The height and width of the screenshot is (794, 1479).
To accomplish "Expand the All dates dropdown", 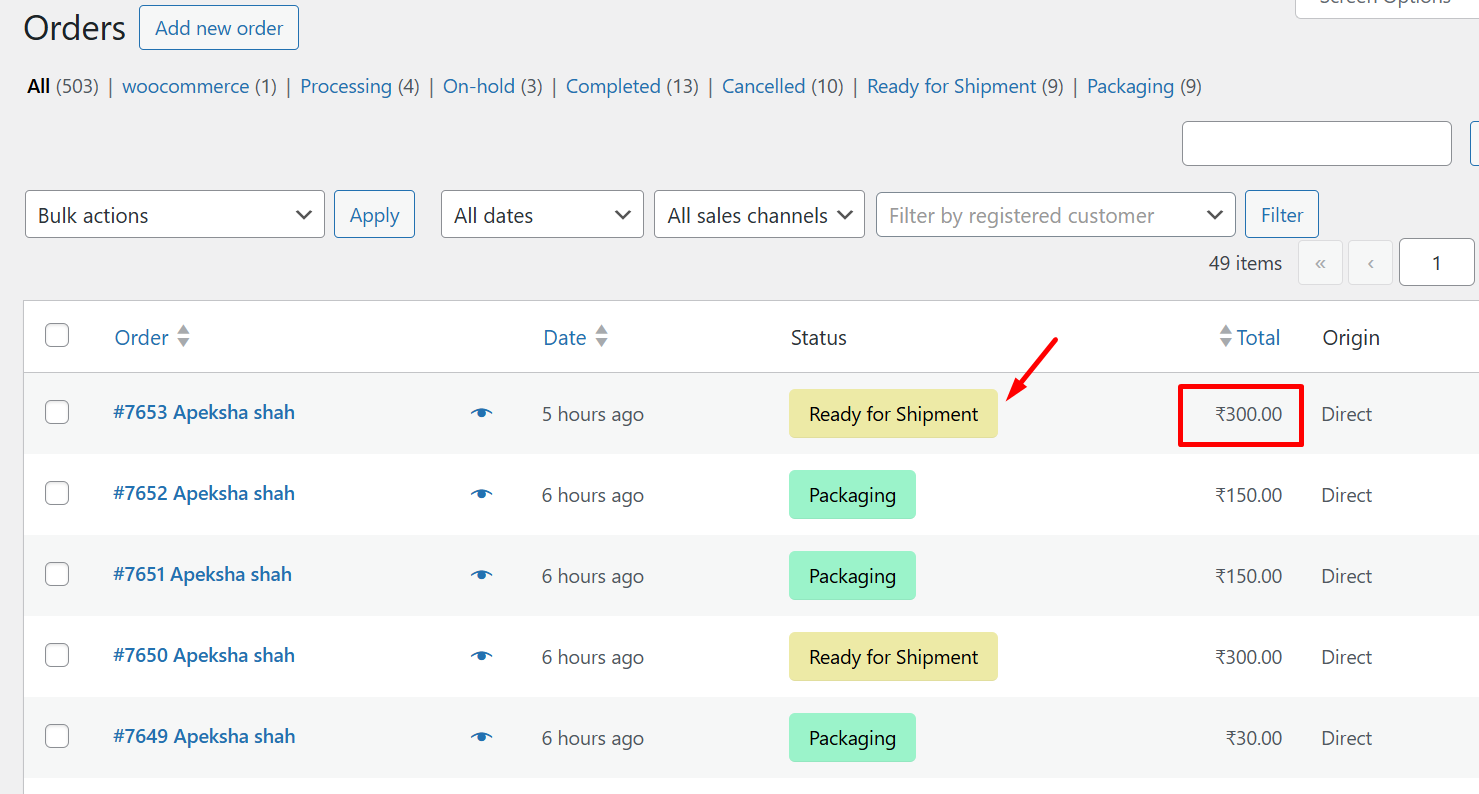I will (541, 215).
